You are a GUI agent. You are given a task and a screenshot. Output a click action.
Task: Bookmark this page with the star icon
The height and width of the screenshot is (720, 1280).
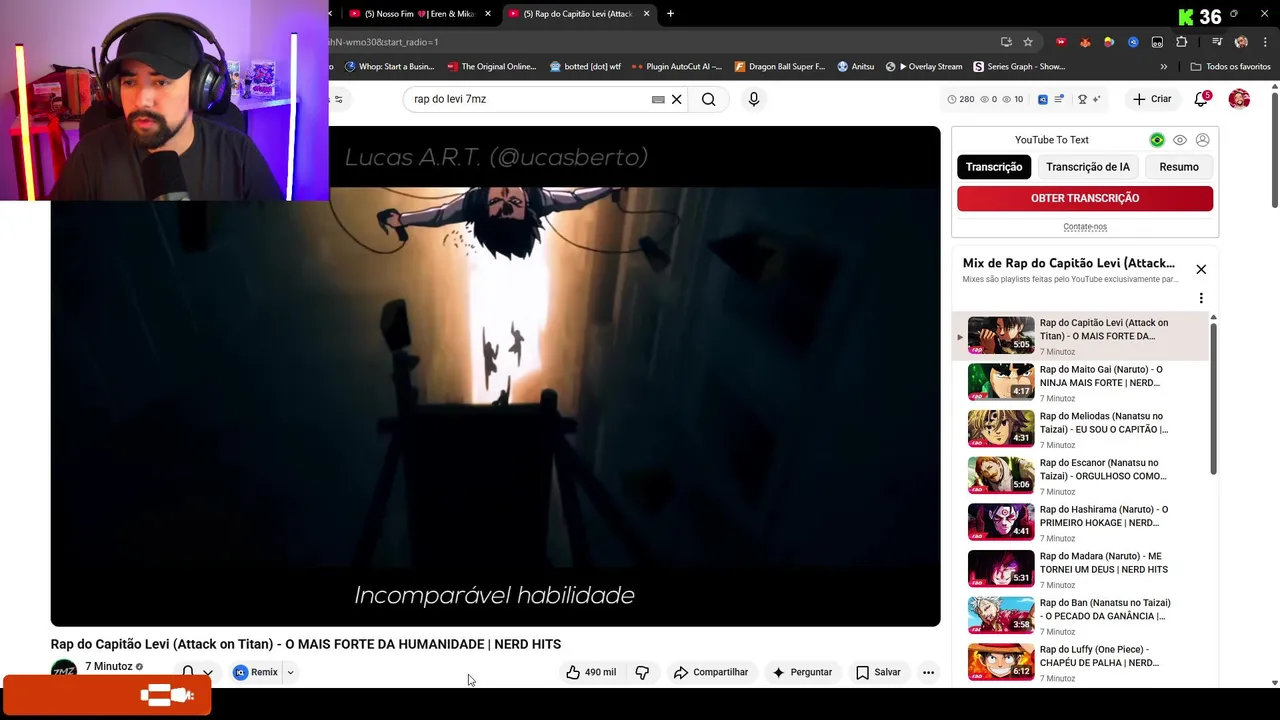pos(1028,42)
